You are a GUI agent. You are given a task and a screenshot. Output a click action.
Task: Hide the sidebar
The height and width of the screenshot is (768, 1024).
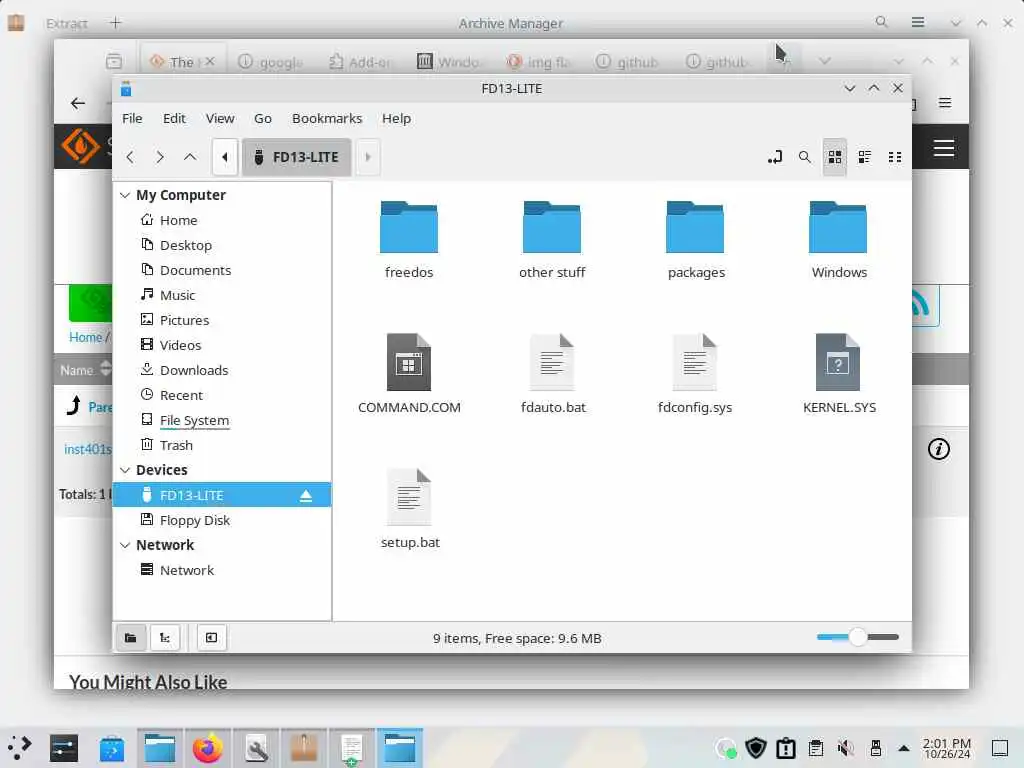click(211, 637)
